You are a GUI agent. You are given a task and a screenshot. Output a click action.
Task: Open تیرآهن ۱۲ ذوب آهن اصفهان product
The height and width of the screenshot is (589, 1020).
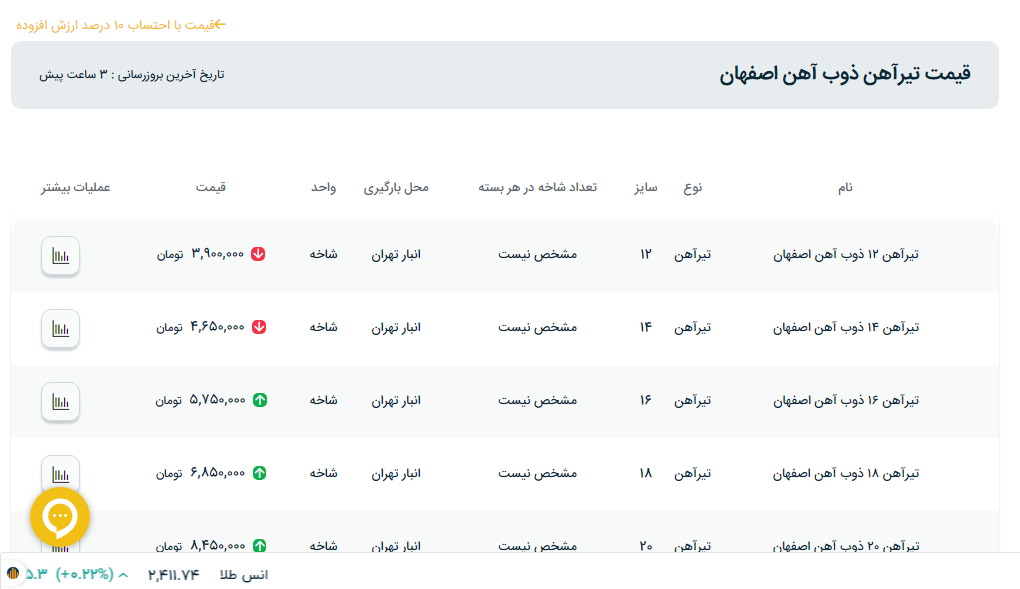[845, 255]
